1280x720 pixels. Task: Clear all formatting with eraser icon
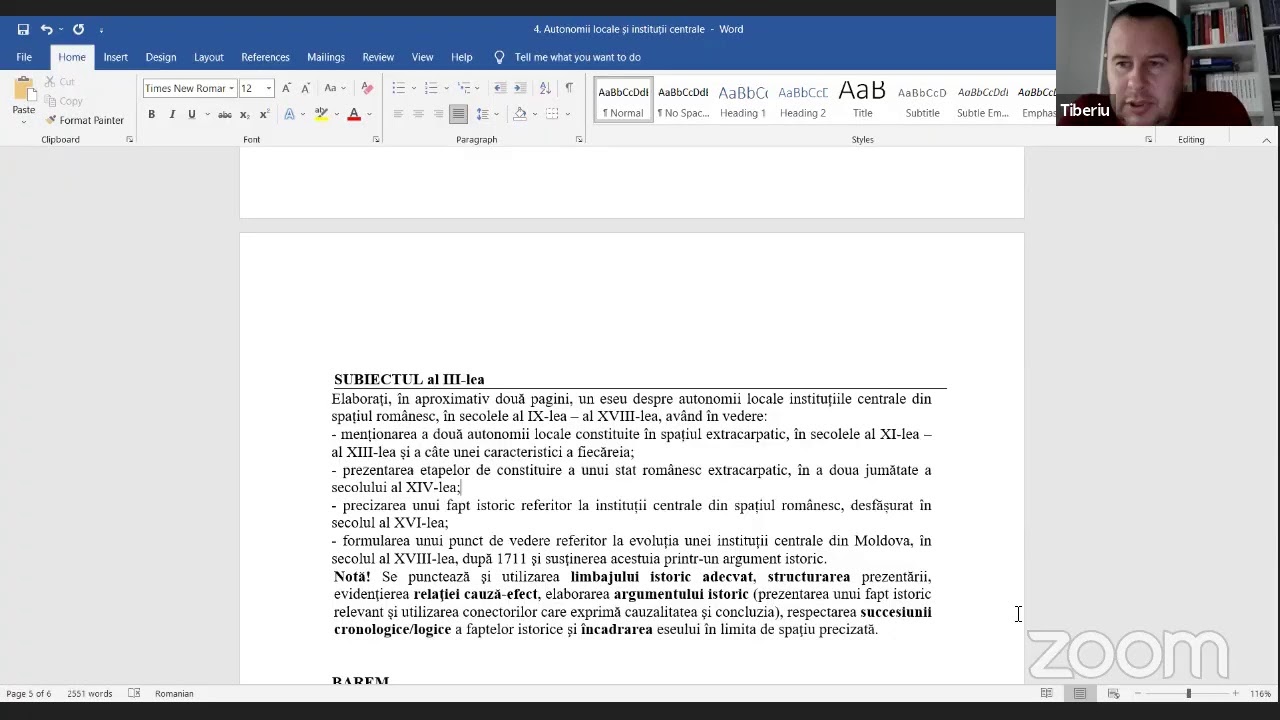(x=367, y=88)
